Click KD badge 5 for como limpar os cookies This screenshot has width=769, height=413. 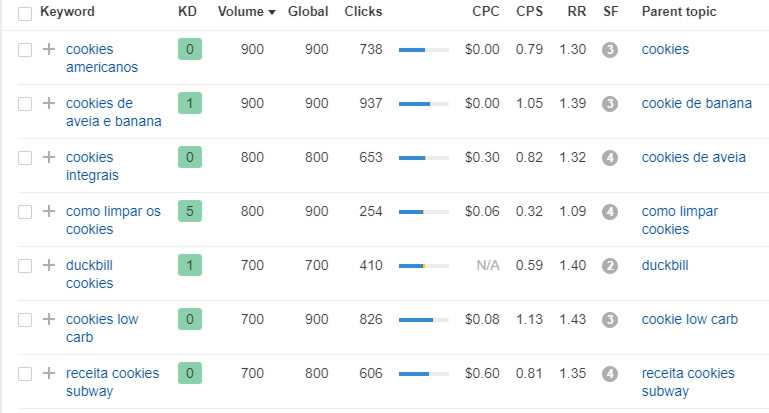(190, 211)
